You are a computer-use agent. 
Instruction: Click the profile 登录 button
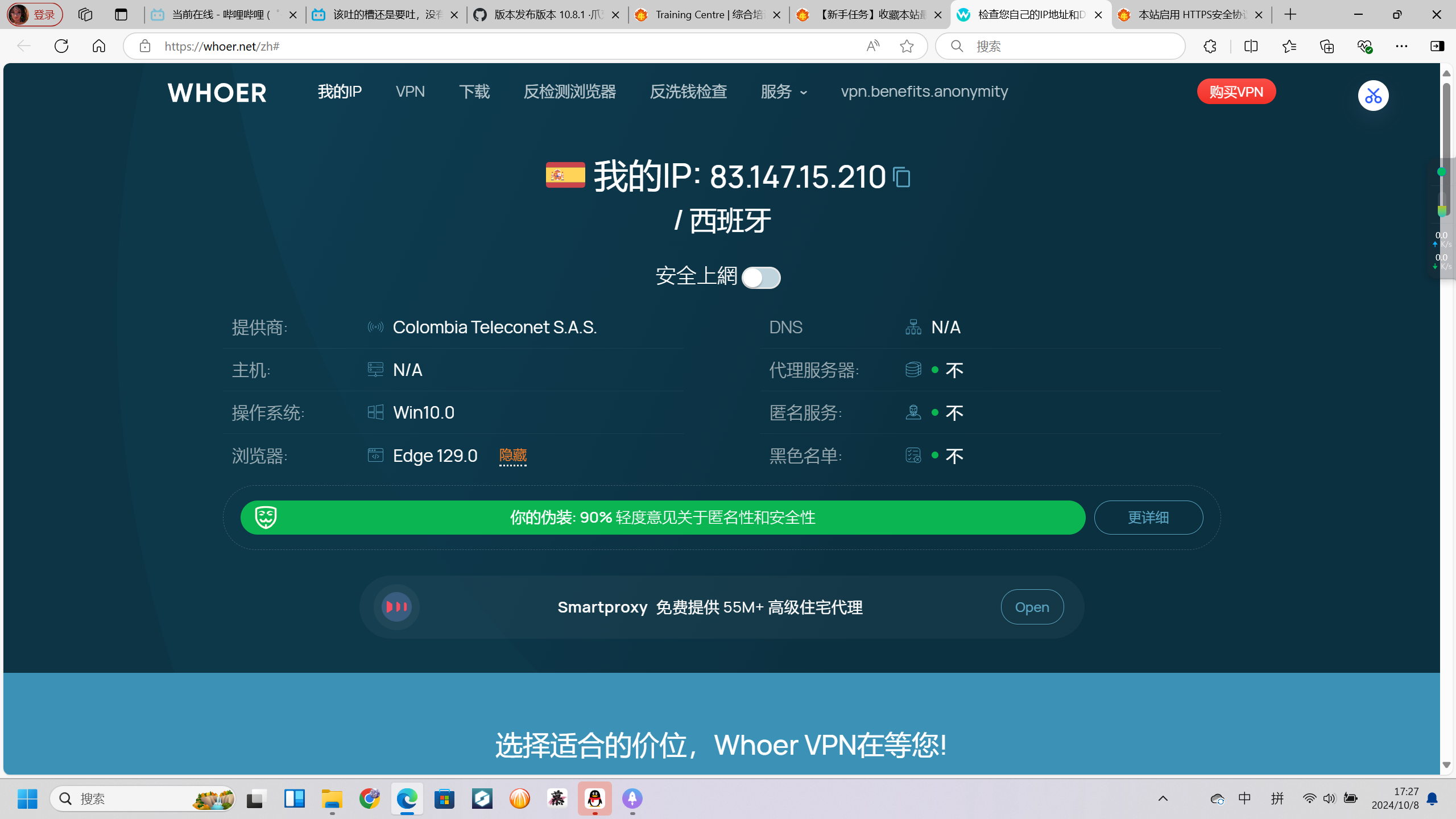point(35,15)
